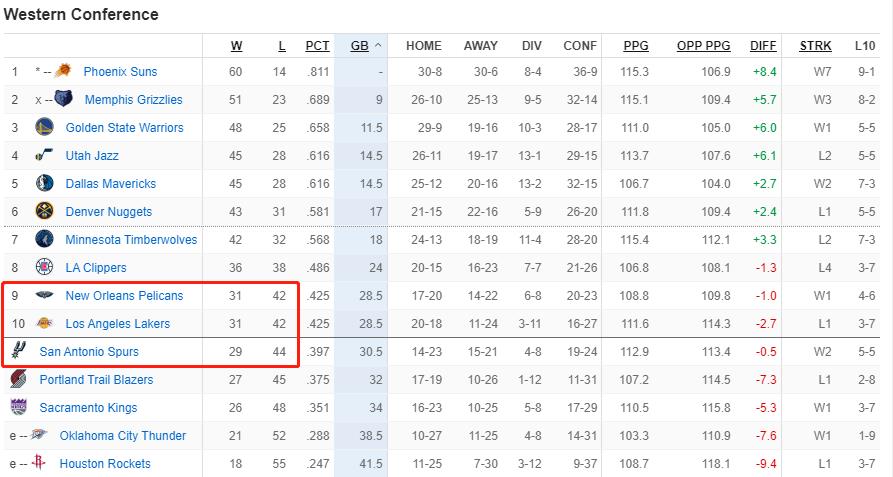Click the Phoenix Suns team logo
Viewport: 893px width, 477px height.
[64, 71]
